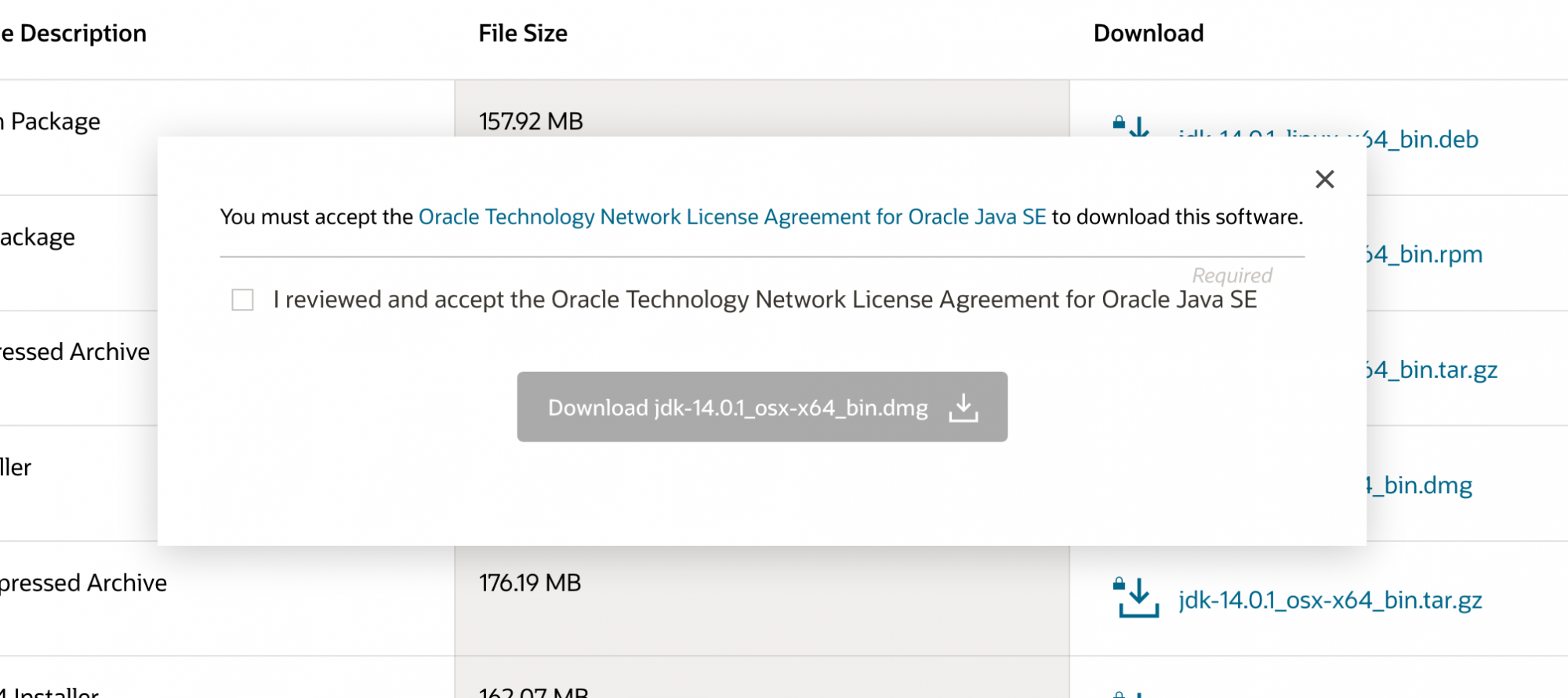This screenshot has height=698, width=1568.
Task: Click the Download column header
Action: point(1149,33)
